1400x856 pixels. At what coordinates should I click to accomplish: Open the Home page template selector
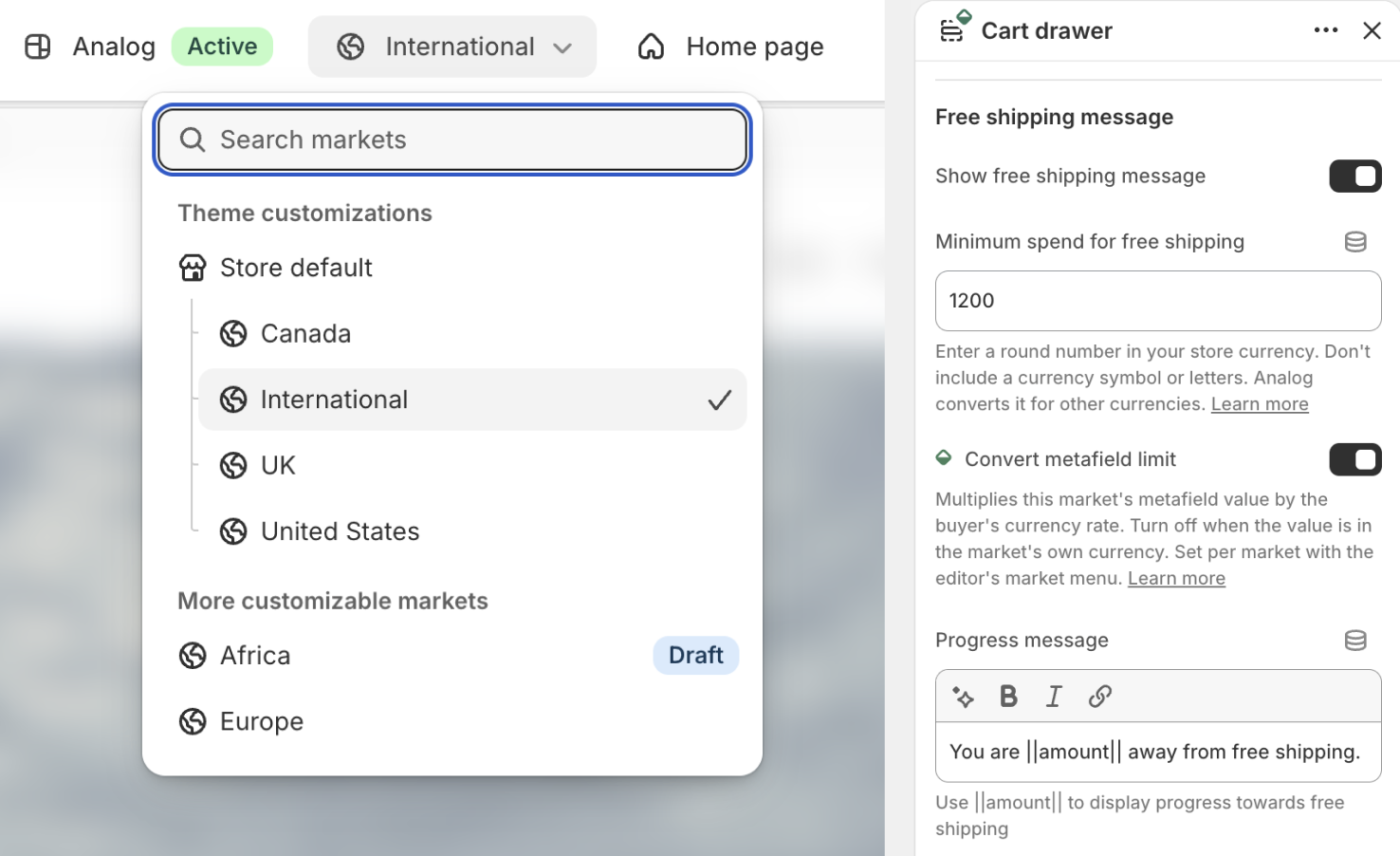point(730,47)
